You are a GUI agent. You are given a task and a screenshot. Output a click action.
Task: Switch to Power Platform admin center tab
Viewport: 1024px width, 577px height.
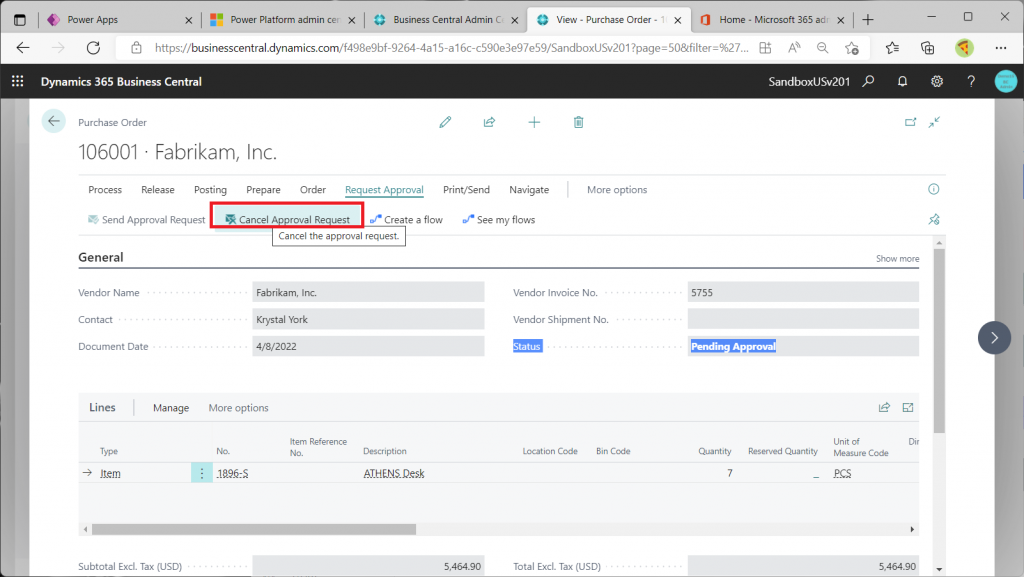tap(283, 20)
